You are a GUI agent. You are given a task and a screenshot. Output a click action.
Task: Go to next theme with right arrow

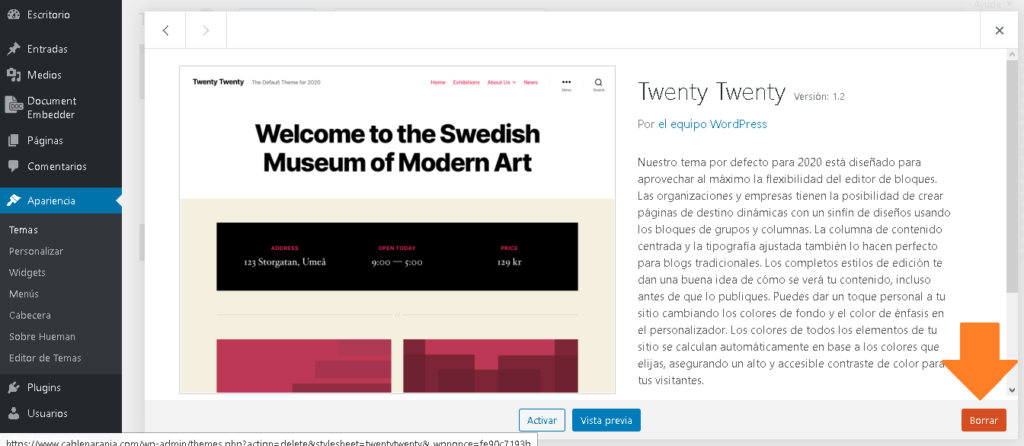tap(206, 30)
